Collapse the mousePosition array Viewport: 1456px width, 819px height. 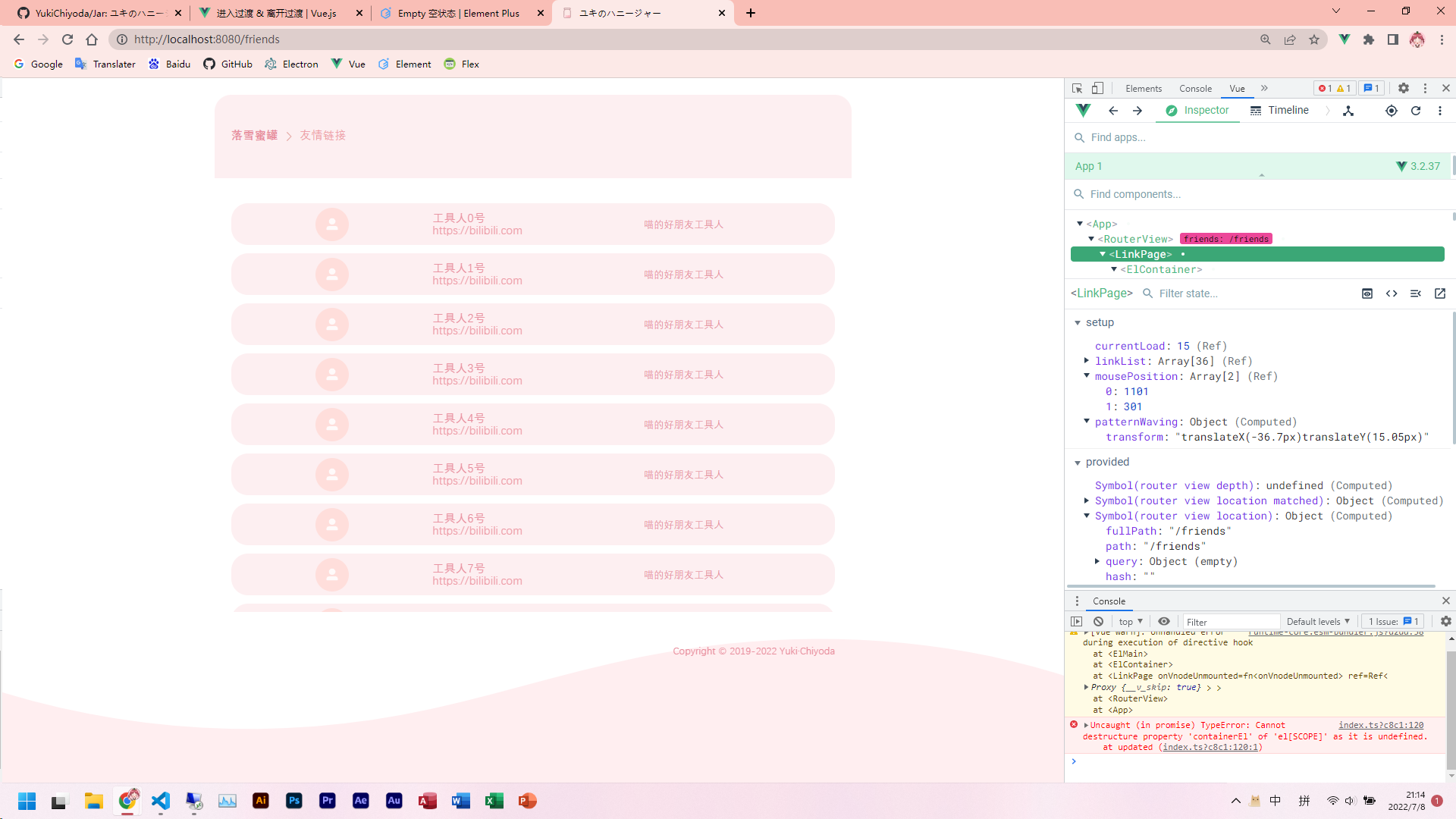[x=1087, y=376]
